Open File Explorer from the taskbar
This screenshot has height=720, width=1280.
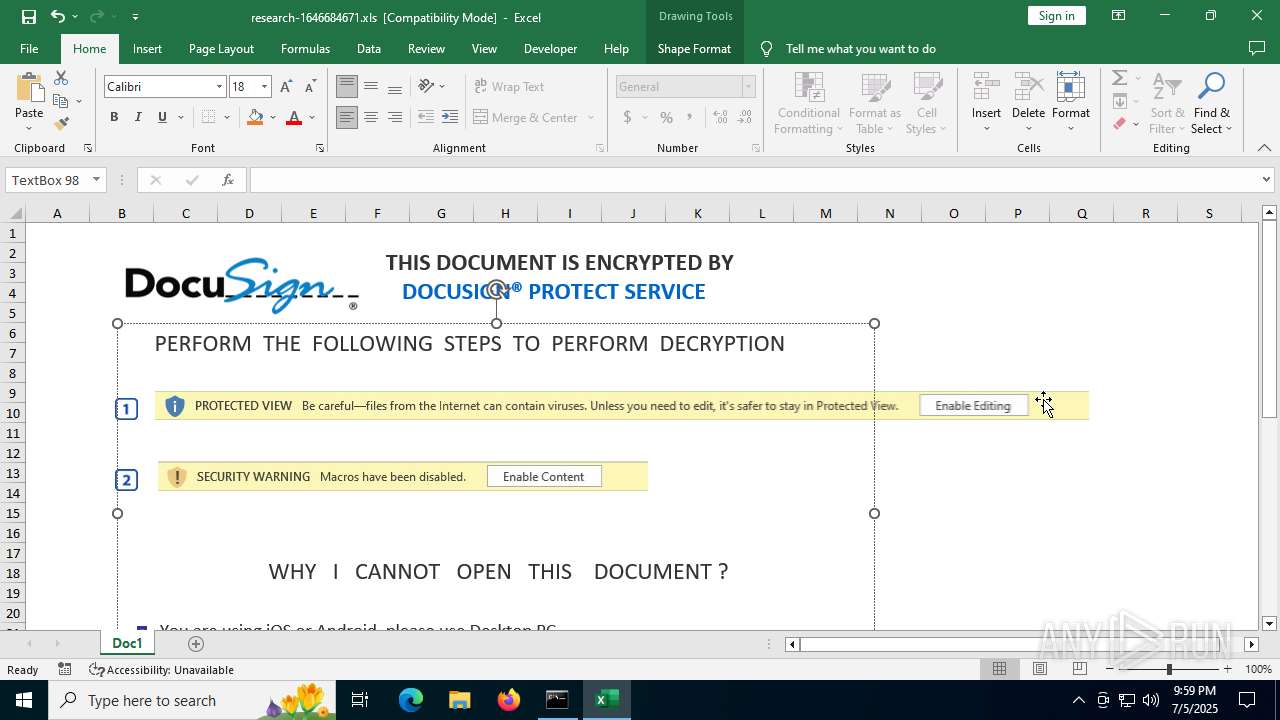point(459,700)
